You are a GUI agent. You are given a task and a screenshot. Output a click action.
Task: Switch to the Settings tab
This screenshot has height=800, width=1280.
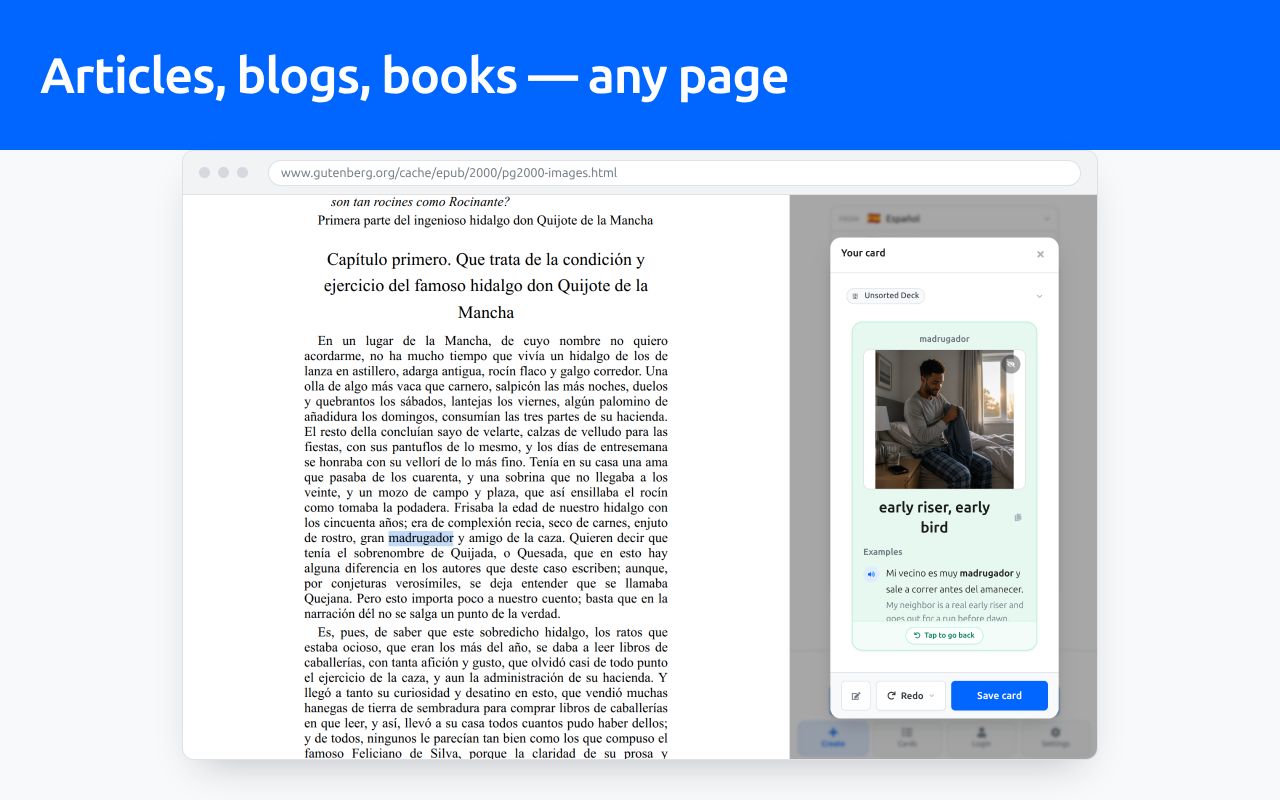pos(1055,738)
